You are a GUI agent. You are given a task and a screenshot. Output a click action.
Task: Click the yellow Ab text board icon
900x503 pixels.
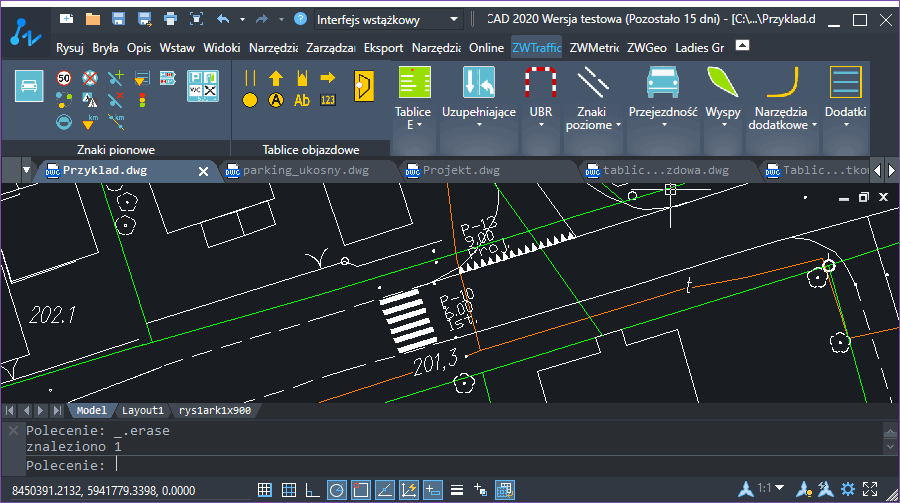pyautogui.click(x=302, y=100)
